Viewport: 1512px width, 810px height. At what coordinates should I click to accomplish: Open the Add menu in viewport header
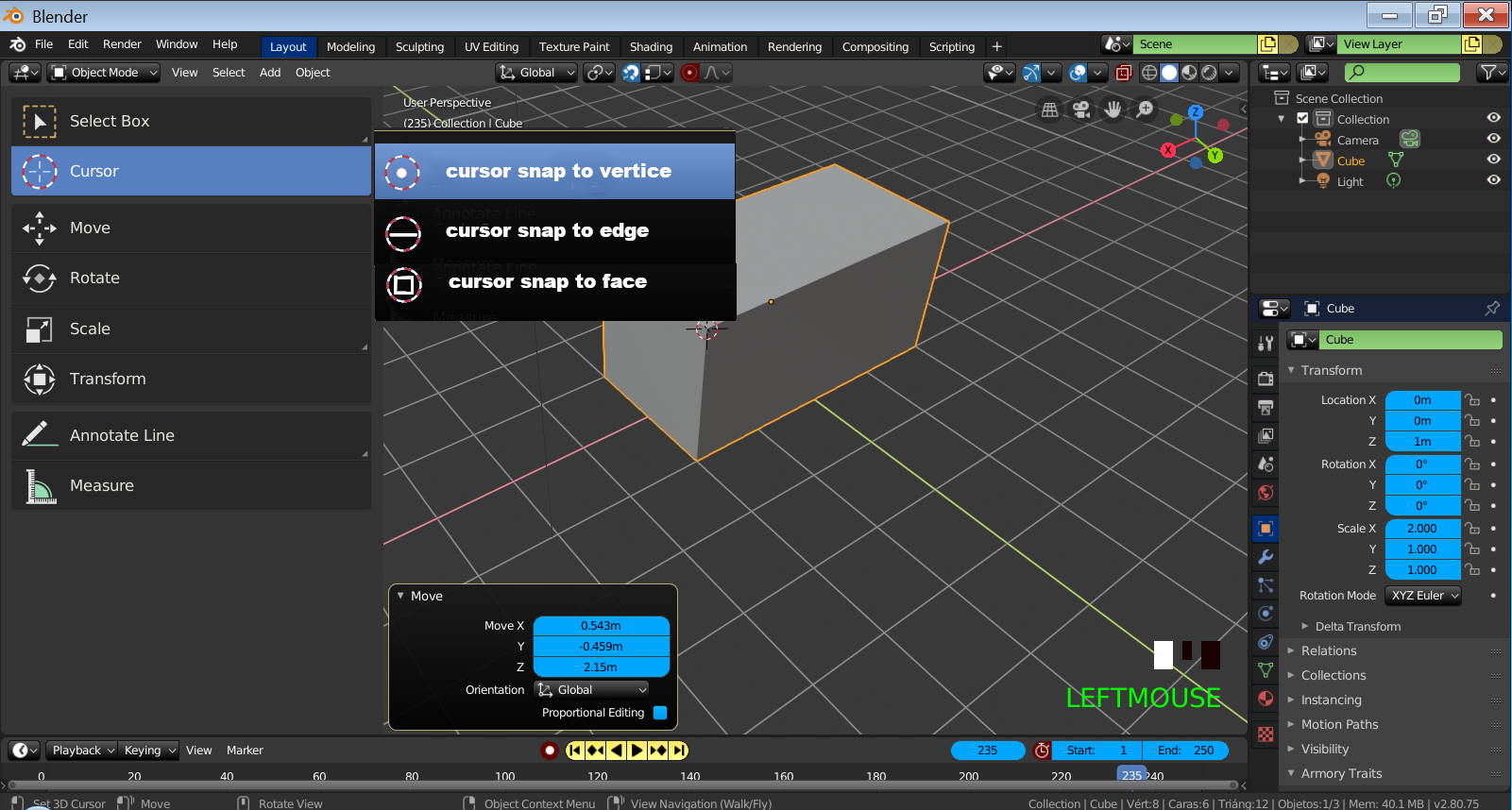[270, 73]
